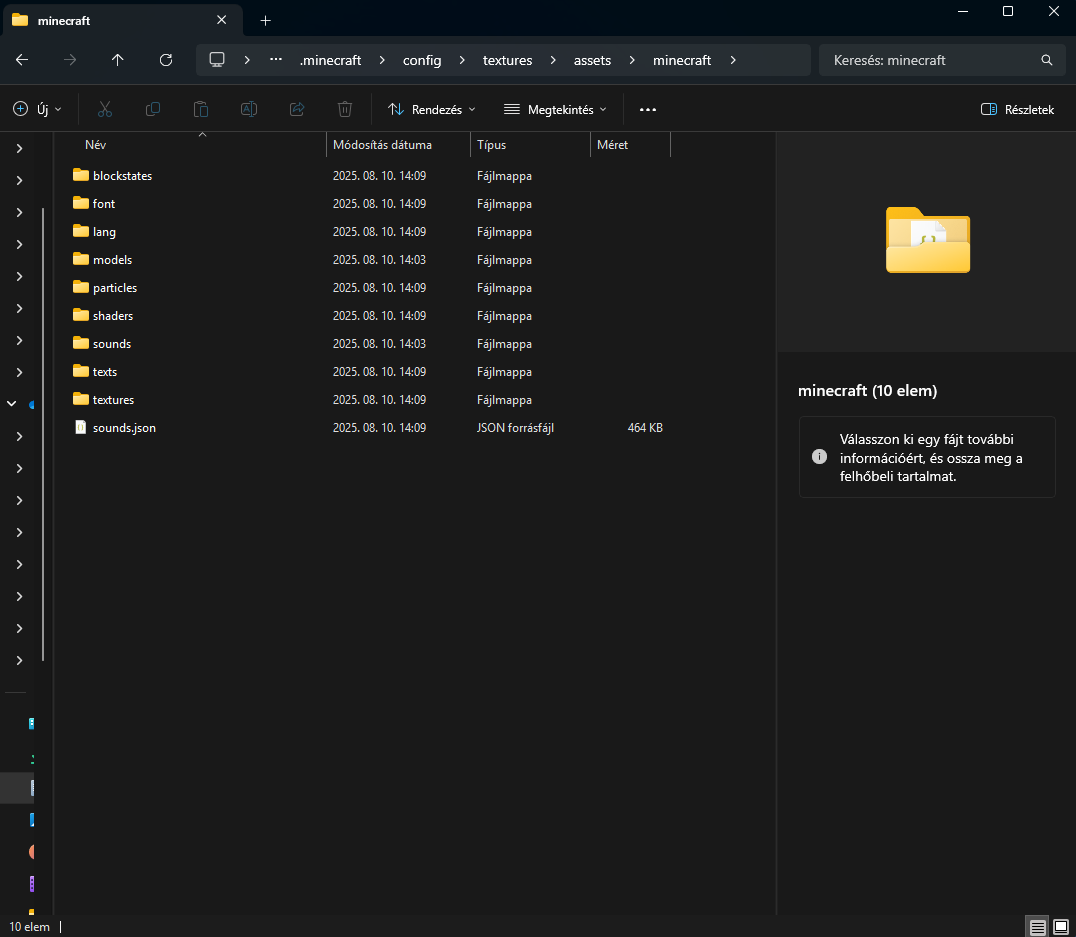Click the navigation pane scrollbar
This screenshot has width=1076, height=937.
point(43,434)
